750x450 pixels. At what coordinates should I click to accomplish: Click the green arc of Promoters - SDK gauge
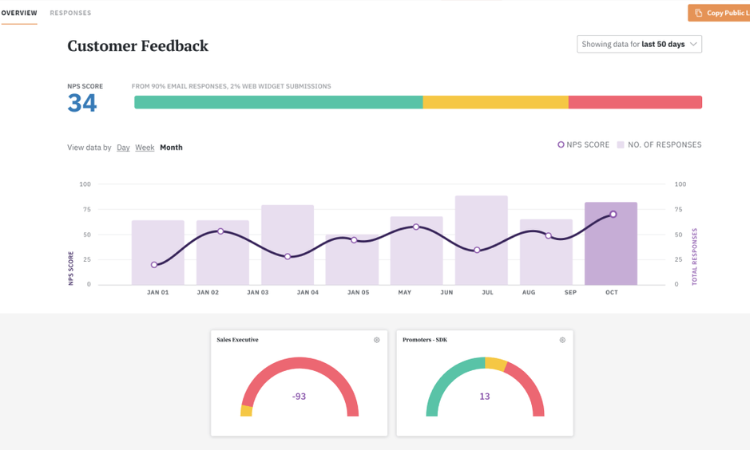pyautogui.click(x=445, y=378)
